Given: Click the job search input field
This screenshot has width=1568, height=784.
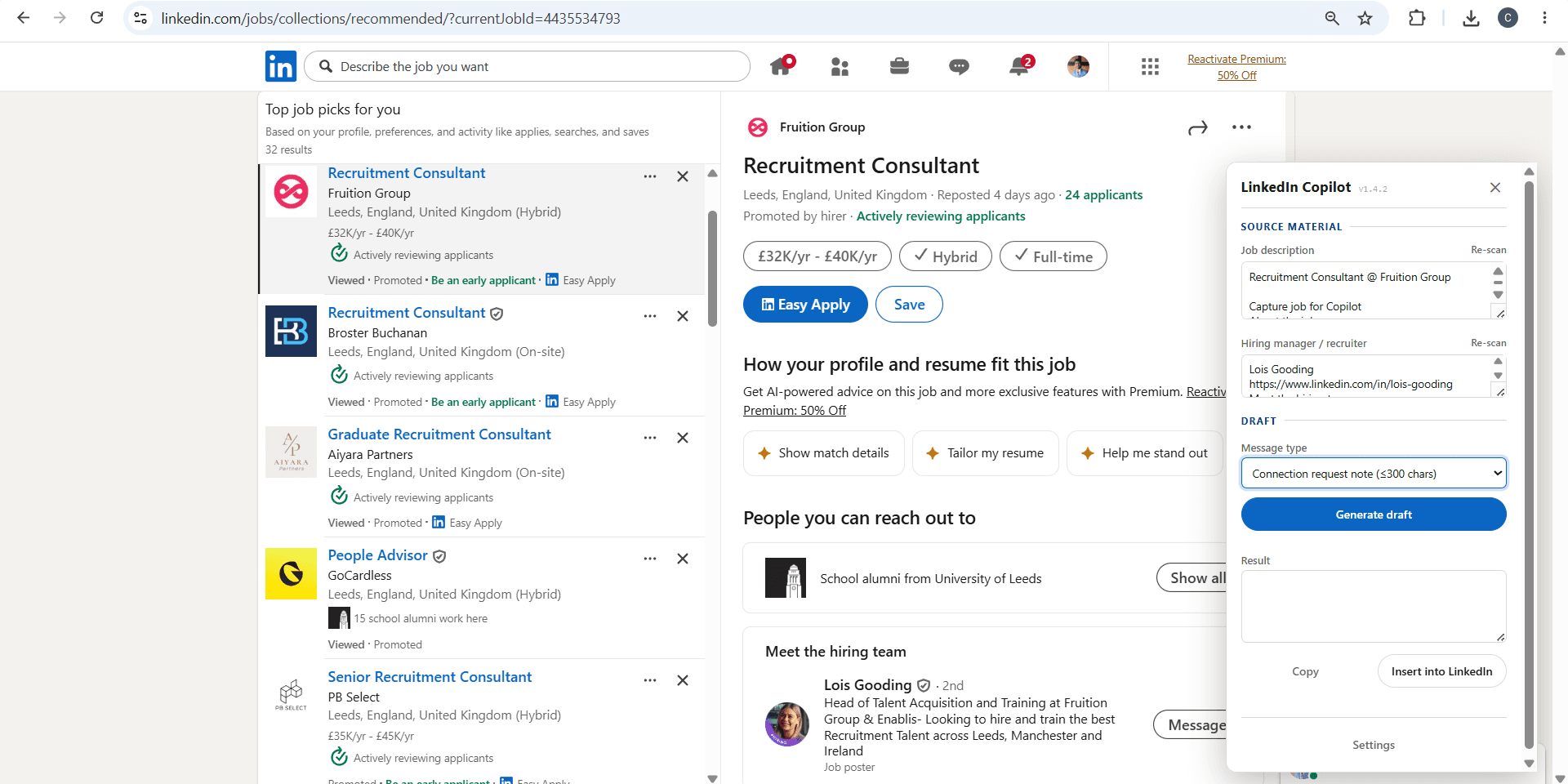Looking at the screenshot, I should [x=527, y=66].
